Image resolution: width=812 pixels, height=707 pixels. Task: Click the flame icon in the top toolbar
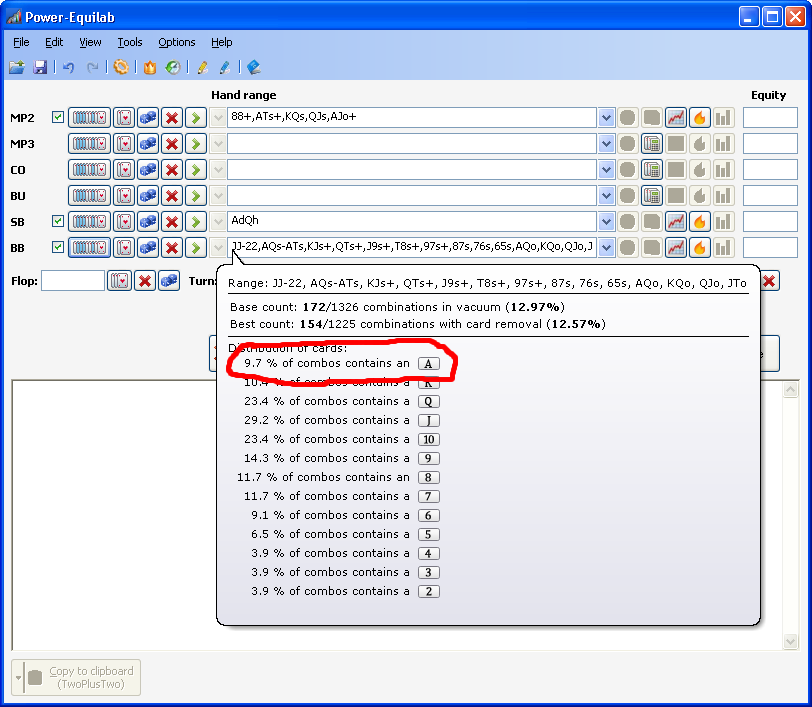(150, 67)
